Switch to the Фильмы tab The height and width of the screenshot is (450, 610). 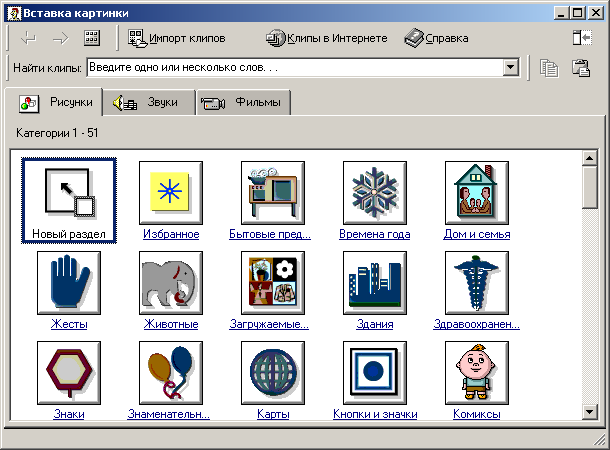coord(244,103)
